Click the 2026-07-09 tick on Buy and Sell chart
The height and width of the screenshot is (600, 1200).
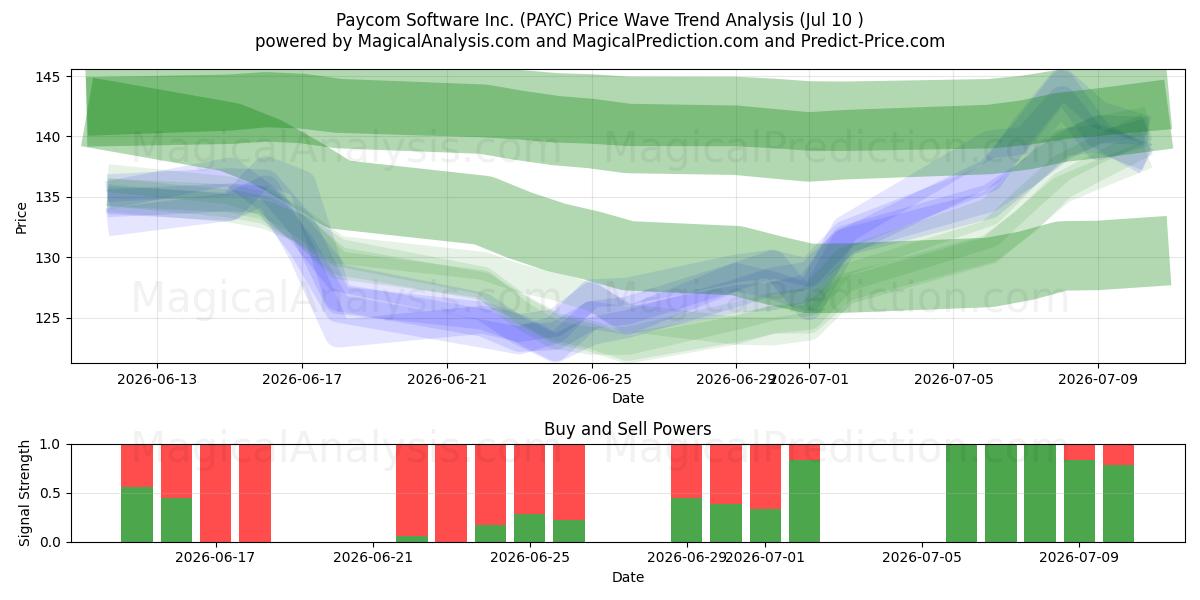(x=1079, y=558)
